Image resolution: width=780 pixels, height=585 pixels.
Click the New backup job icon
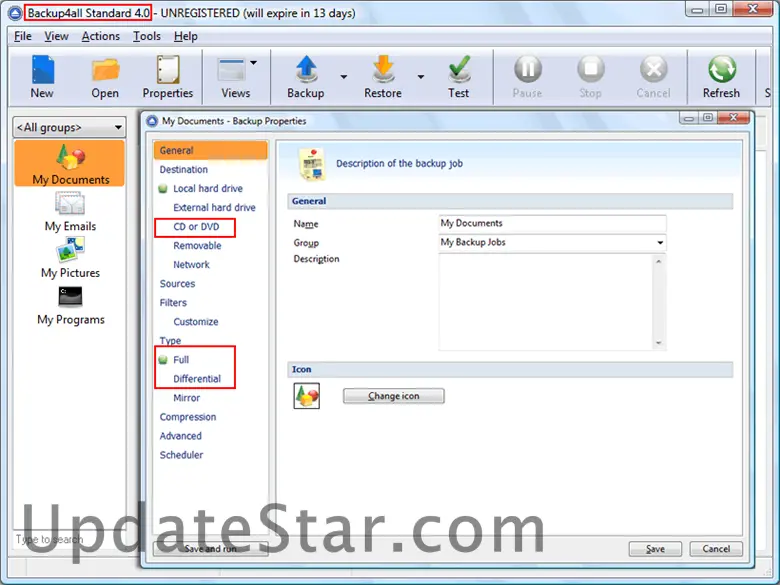[42, 70]
